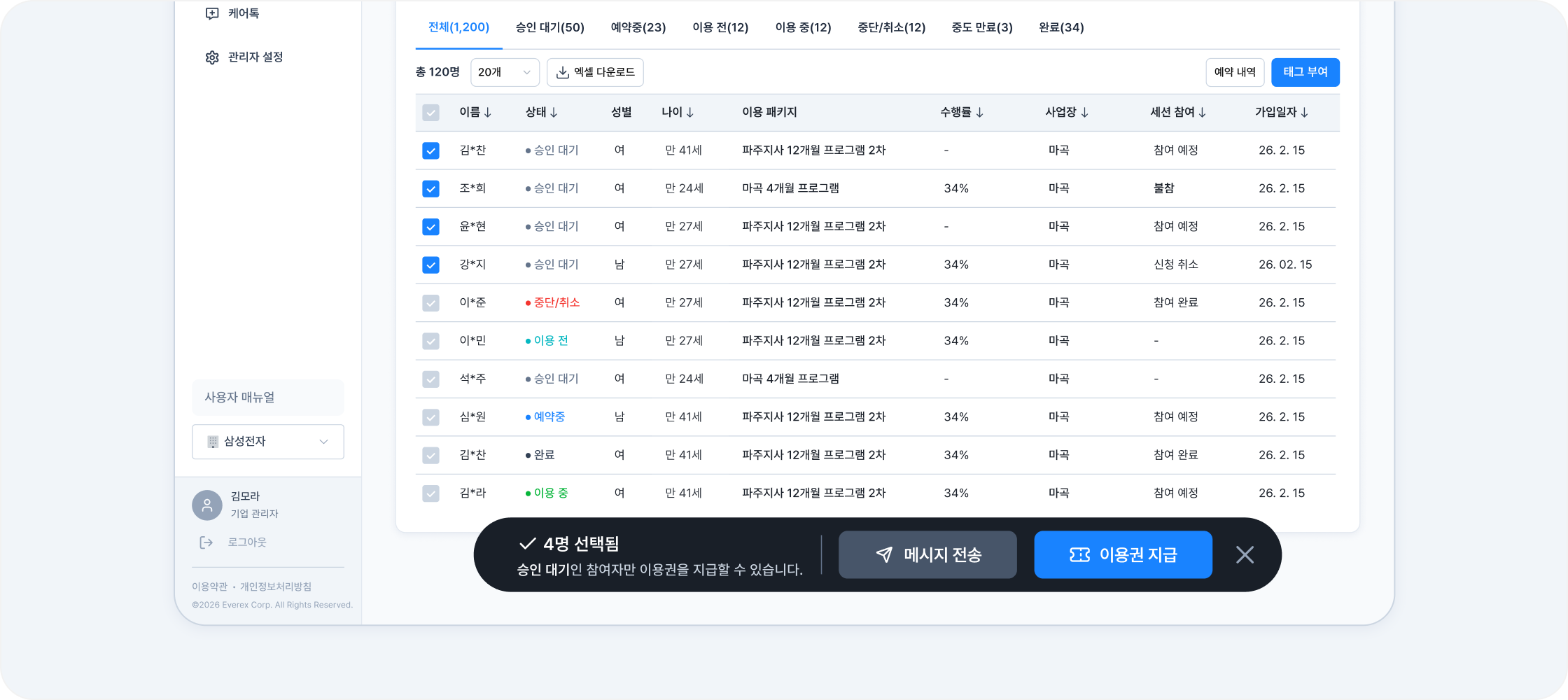
Task: Open the 케어톡 chat icon
Action: pyautogui.click(x=212, y=13)
